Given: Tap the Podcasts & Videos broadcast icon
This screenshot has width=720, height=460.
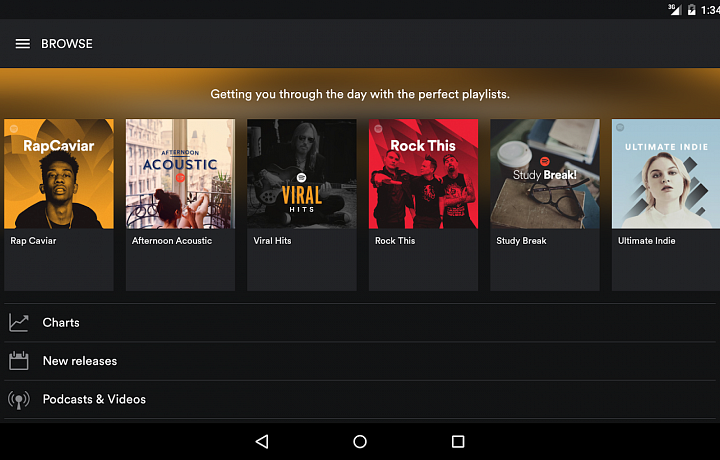Looking at the screenshot, I should (x=19, y=399).
